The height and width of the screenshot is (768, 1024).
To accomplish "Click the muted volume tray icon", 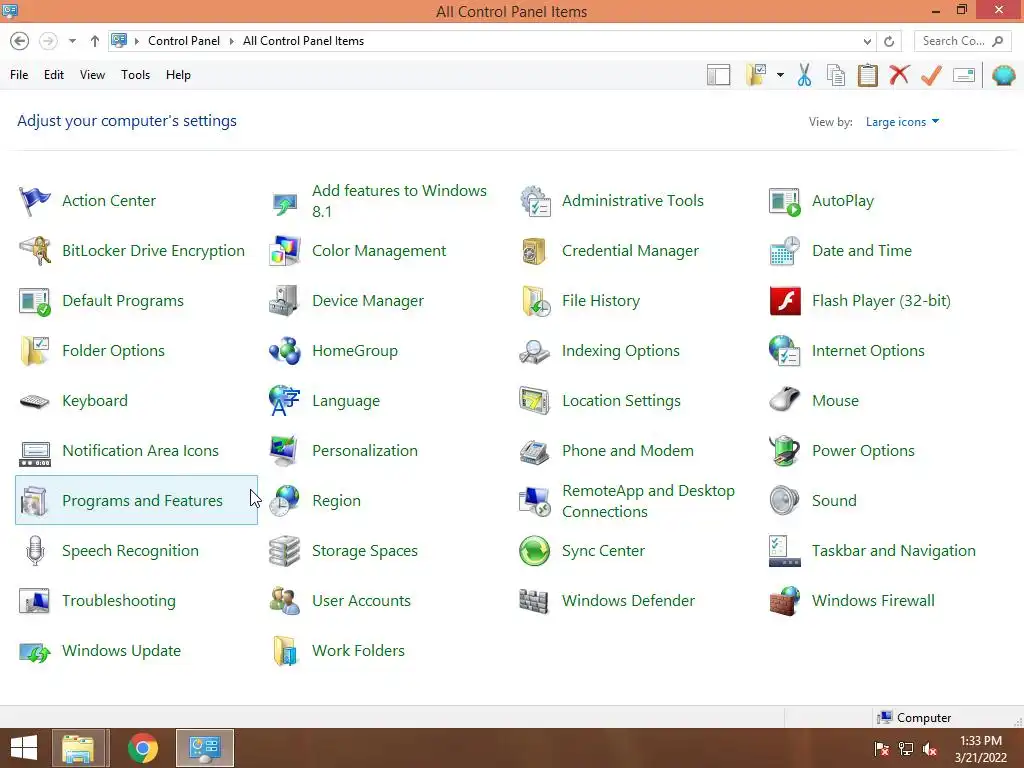I will [930, 749].
